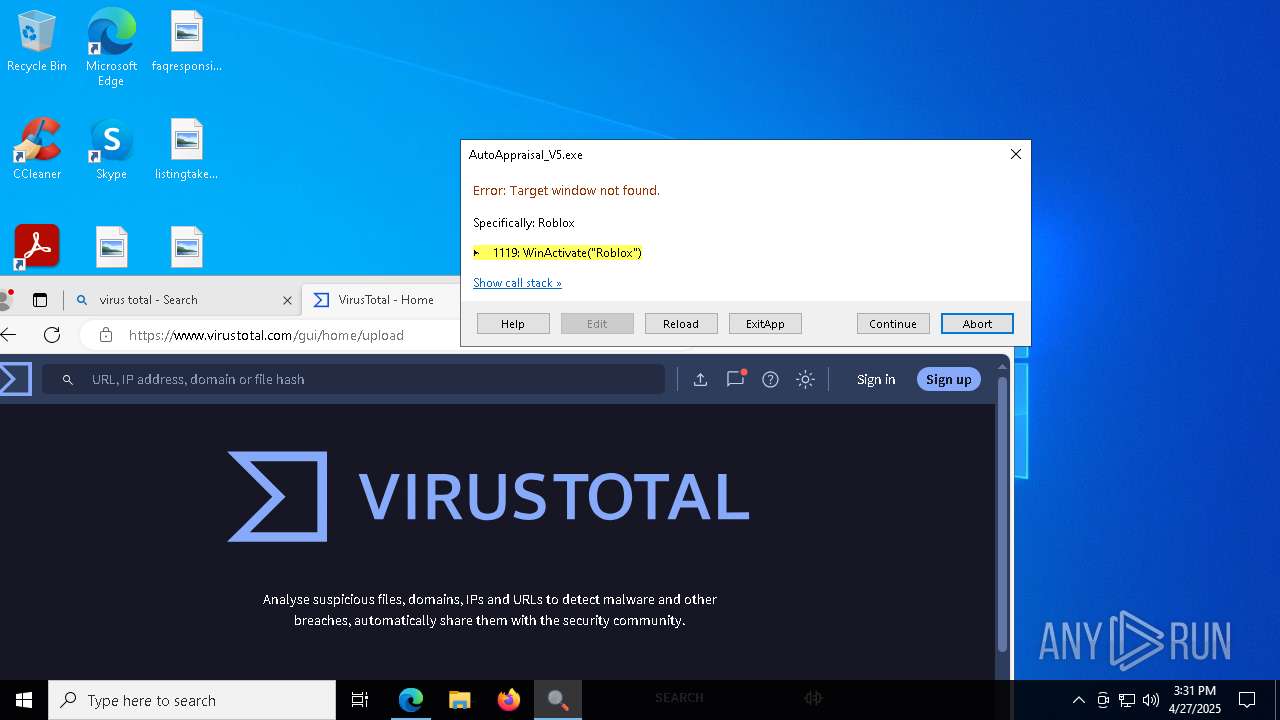This screenshot has height=720, width=1280.
Task: Click the taskbar search box
Action: click(x=192, y=700)
